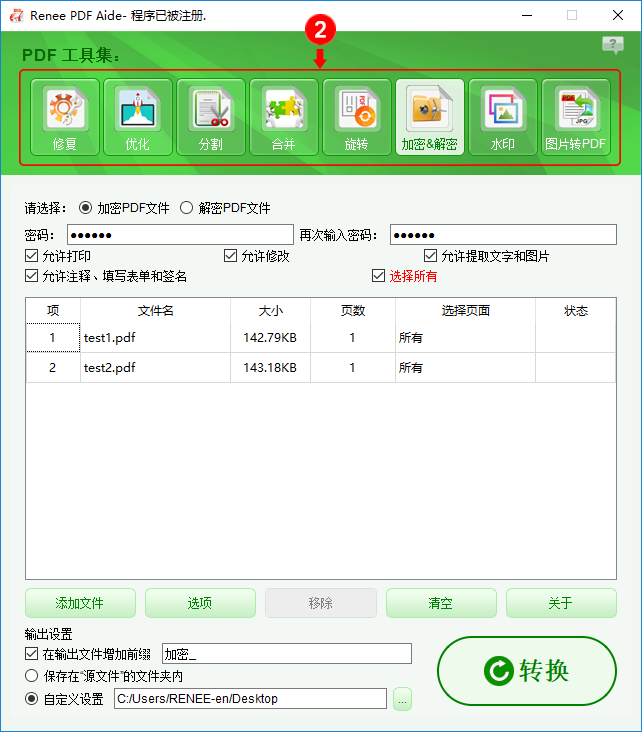
Task: Click the 143.18KB size cell
Action: 270,367
